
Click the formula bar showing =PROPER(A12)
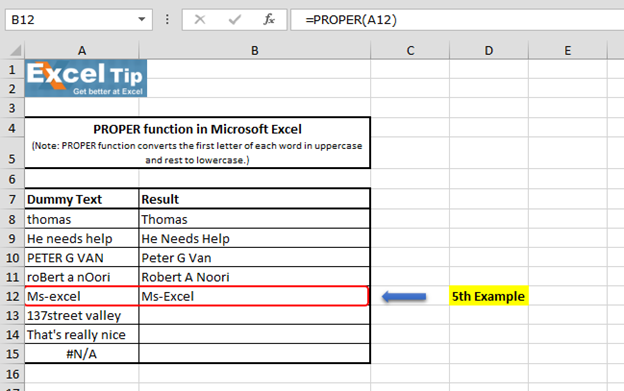pyautogui.click(x=457, y=19)
